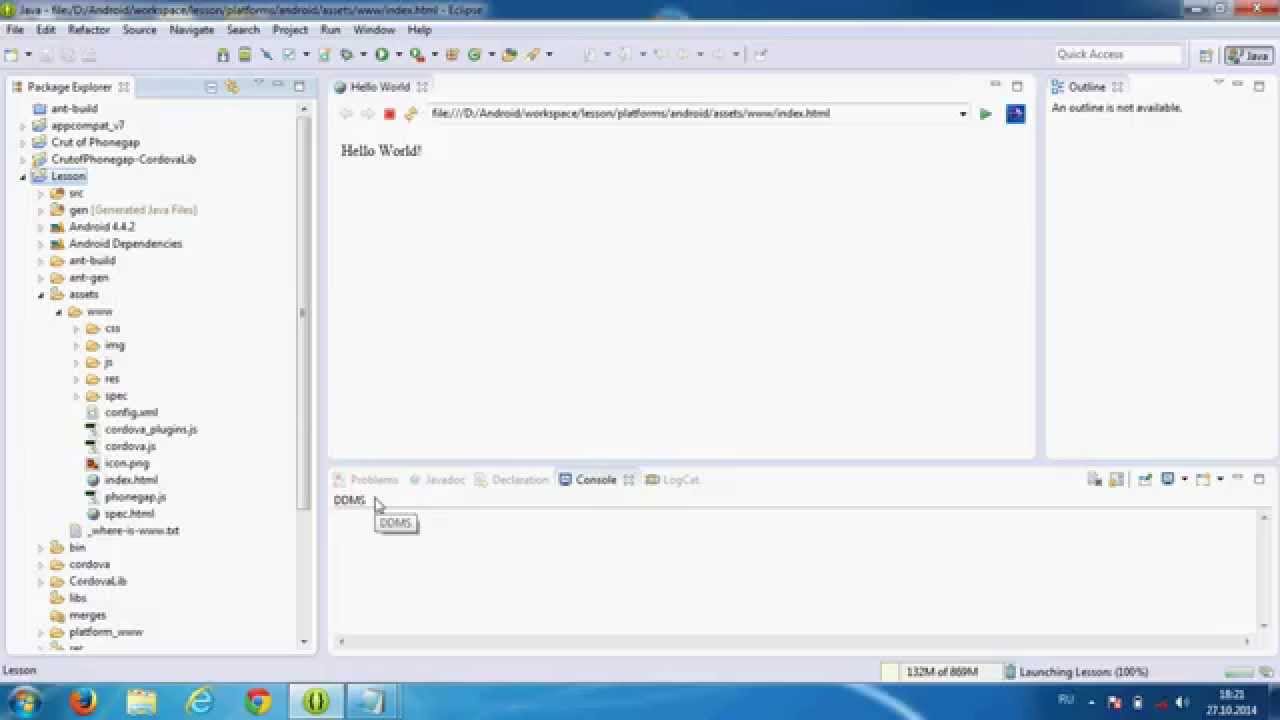This screenshot has width=1280, height=720.
Task: Click the blue browser icon beside Go
Action: 1015,114
